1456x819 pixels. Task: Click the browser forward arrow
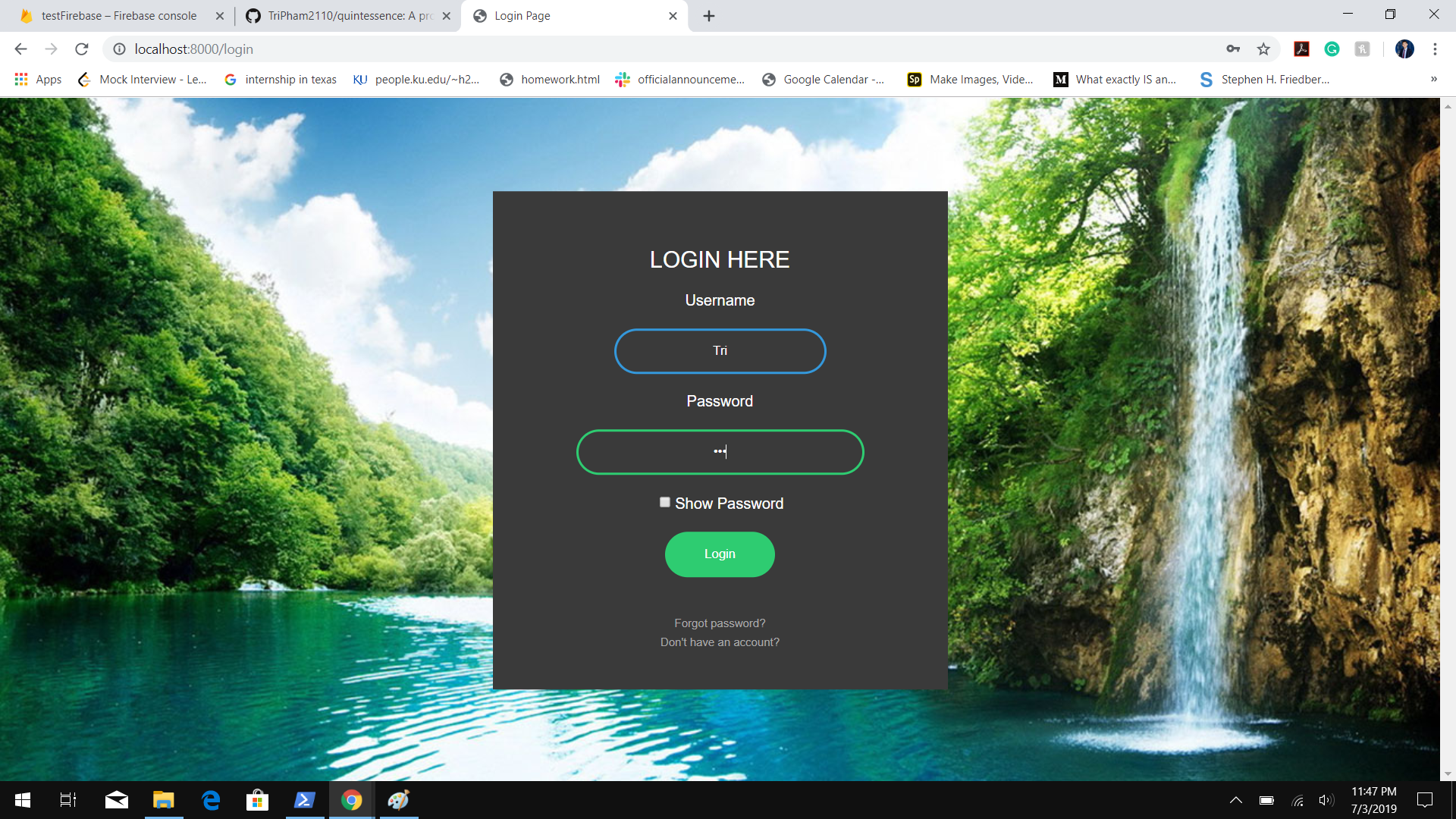coord(51,49)
